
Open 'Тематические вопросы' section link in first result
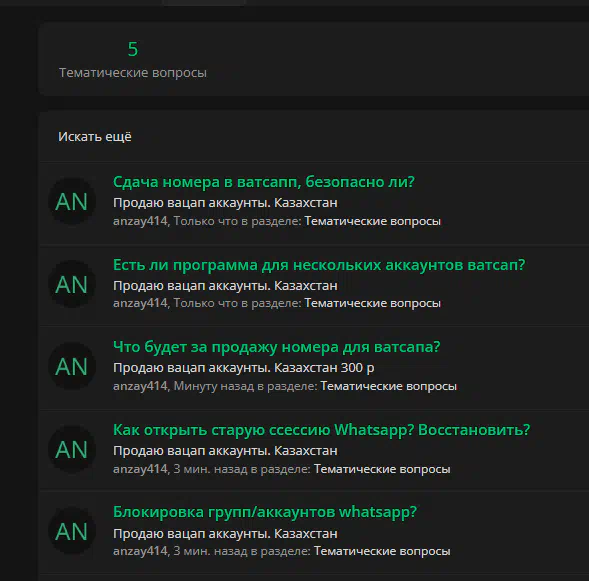(x=372, y=221)
